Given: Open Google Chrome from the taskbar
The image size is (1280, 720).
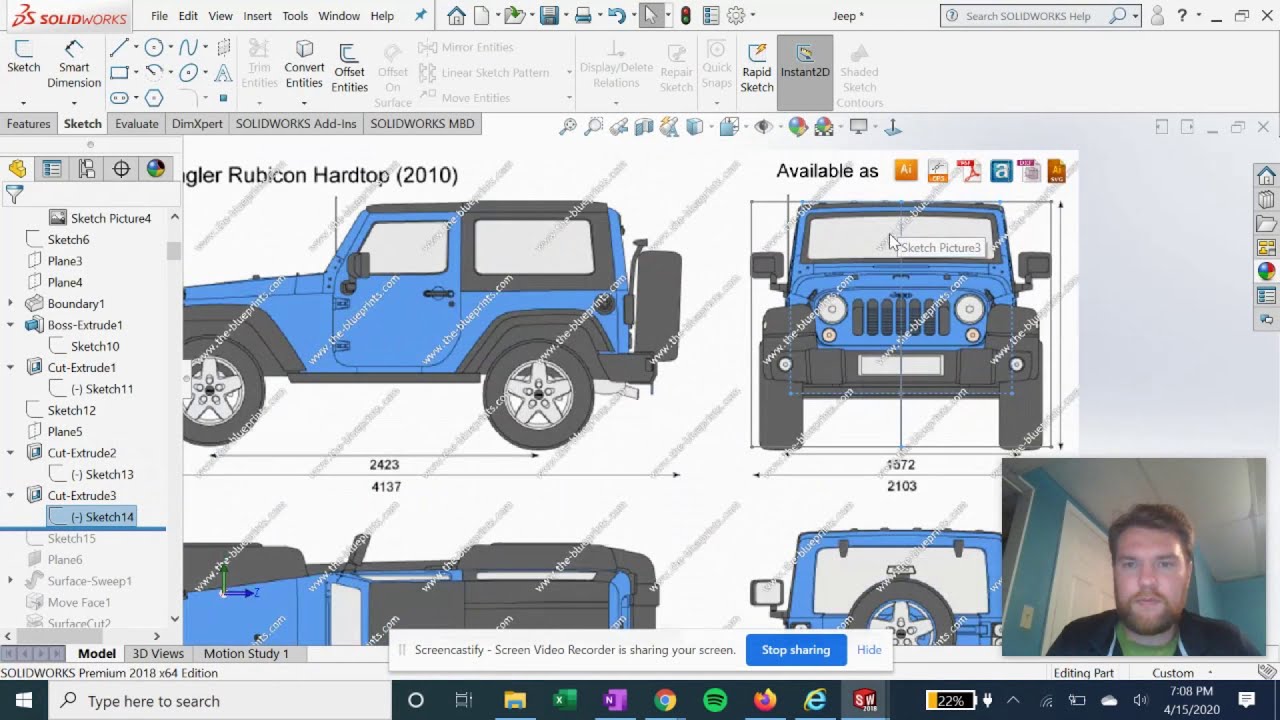Looking at the screenshot, I should (665, 700).
